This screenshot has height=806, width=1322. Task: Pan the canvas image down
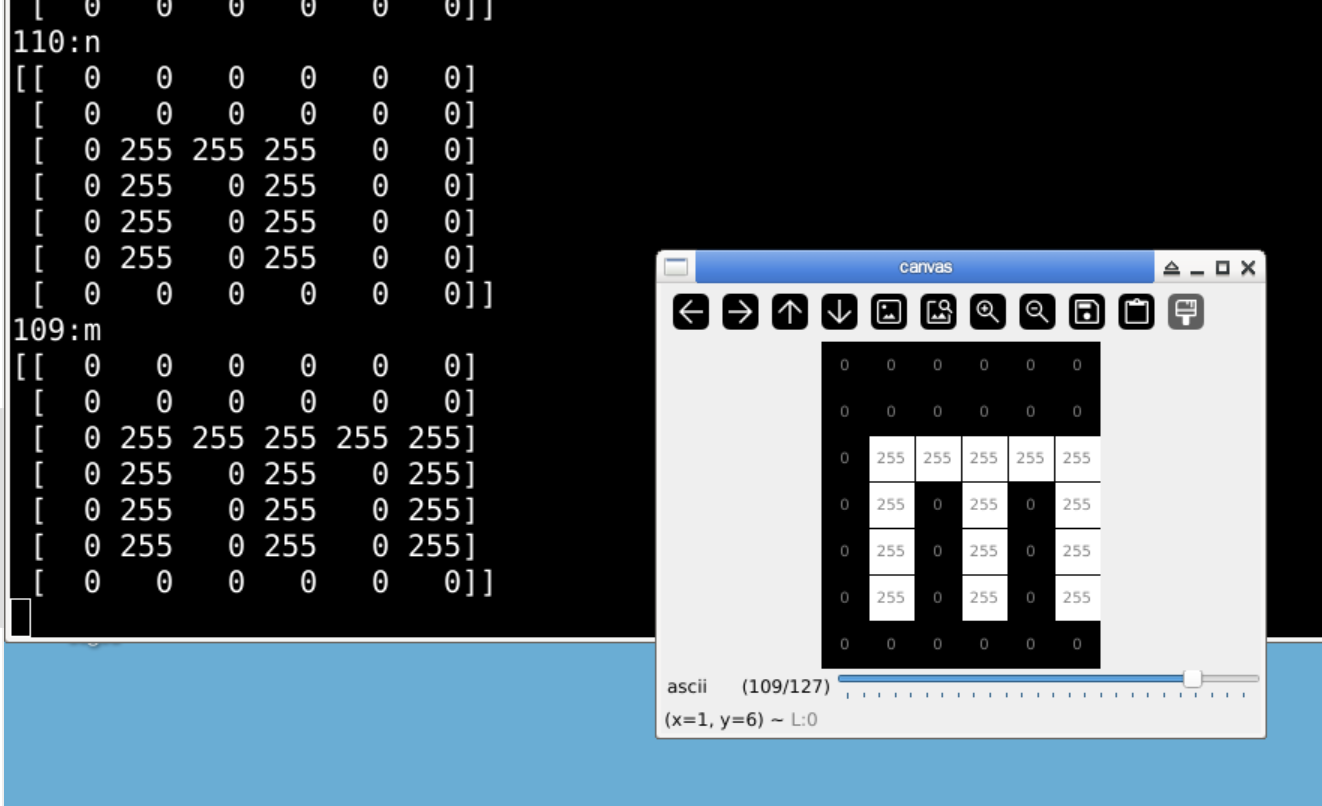839,312
